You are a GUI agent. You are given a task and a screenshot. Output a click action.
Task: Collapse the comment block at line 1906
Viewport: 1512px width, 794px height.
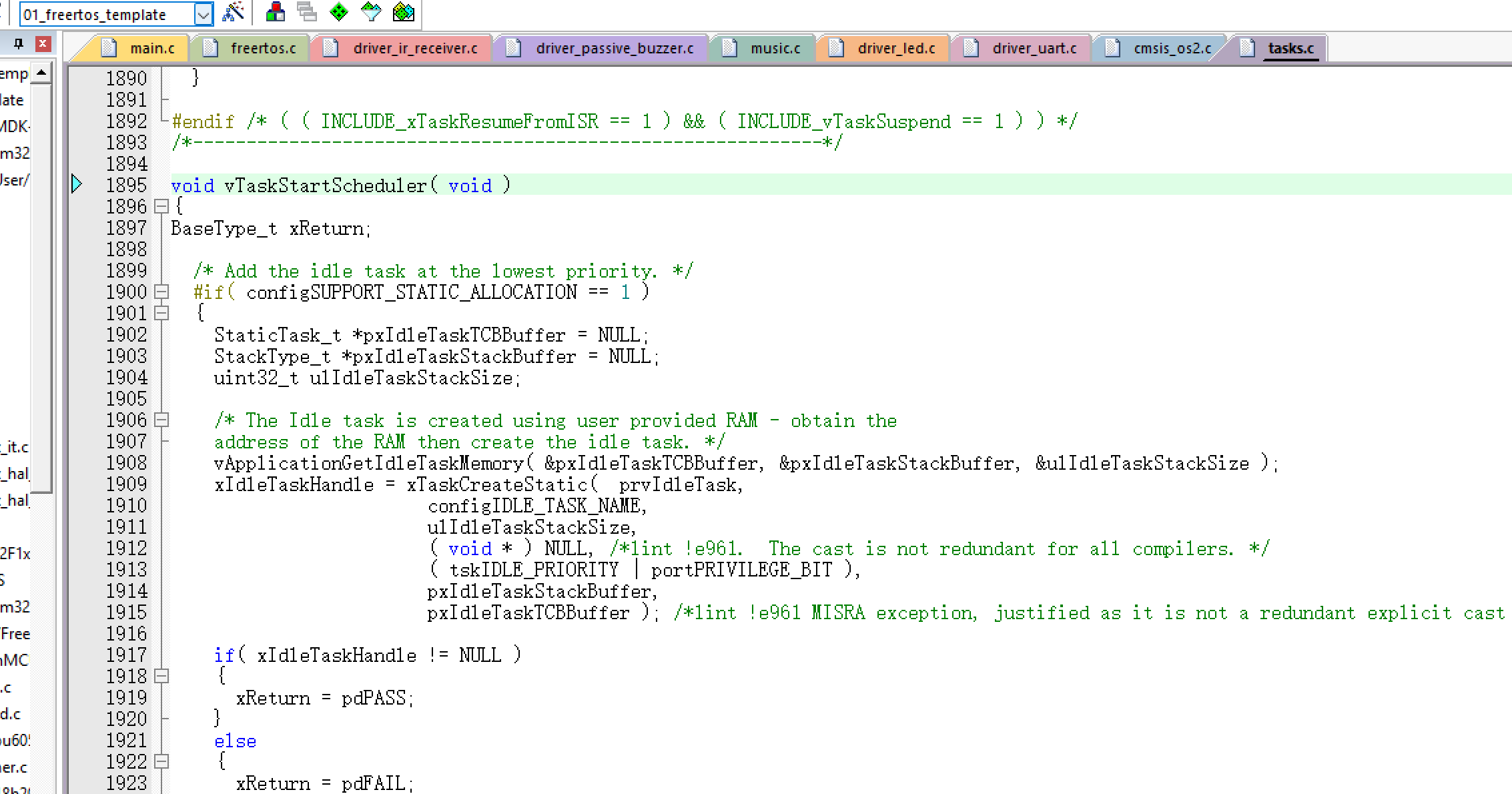[161, 420]
